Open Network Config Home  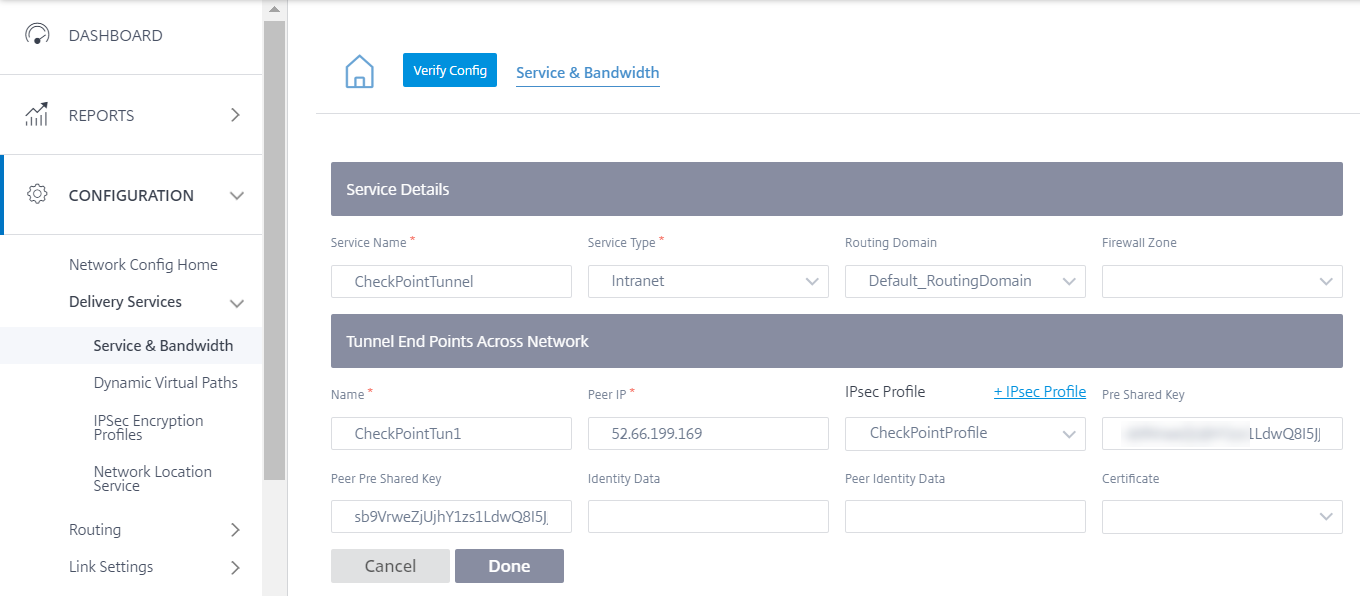click(143, 265)
